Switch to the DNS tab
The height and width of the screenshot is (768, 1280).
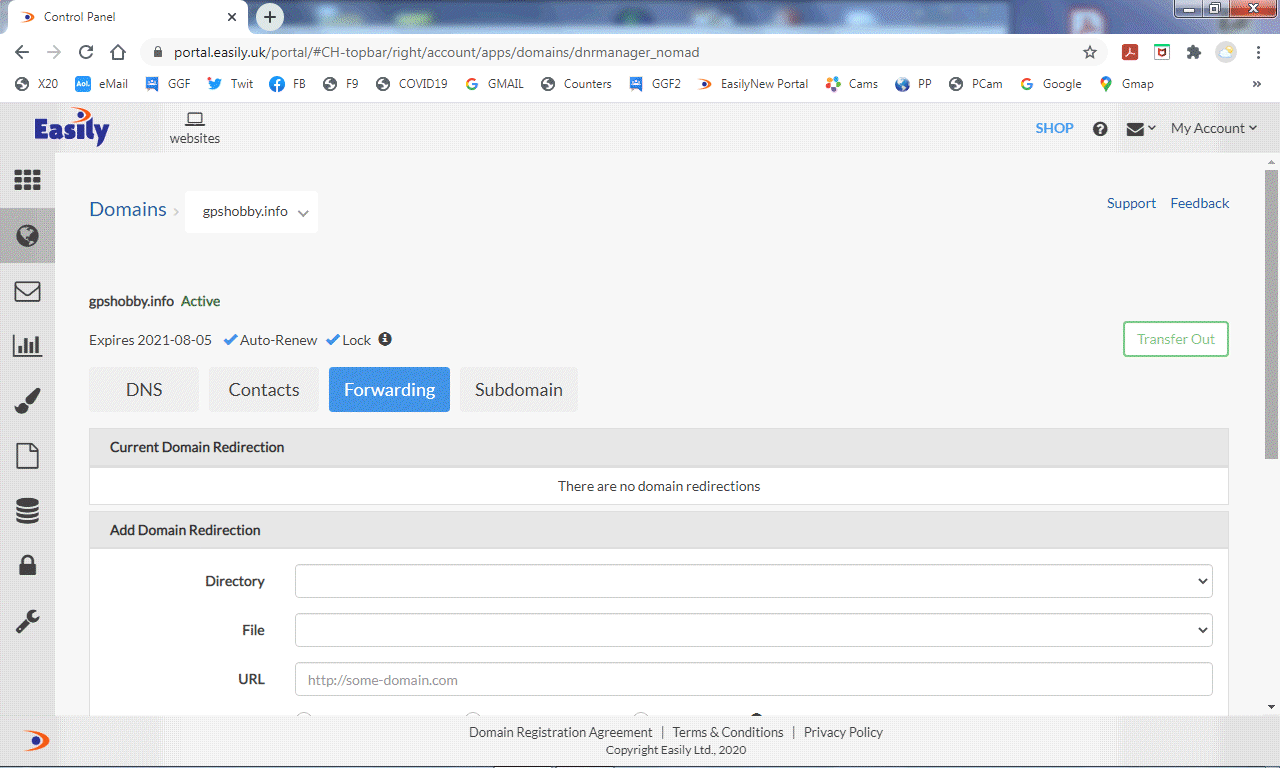[144, 390]
